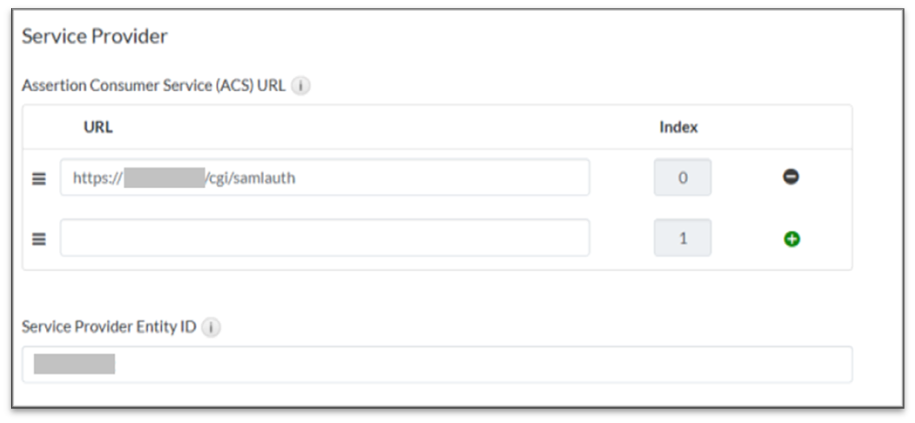
Task: Click the first ACS URL field containing /cgi/samlauth
Action: [x=400, y=178]
